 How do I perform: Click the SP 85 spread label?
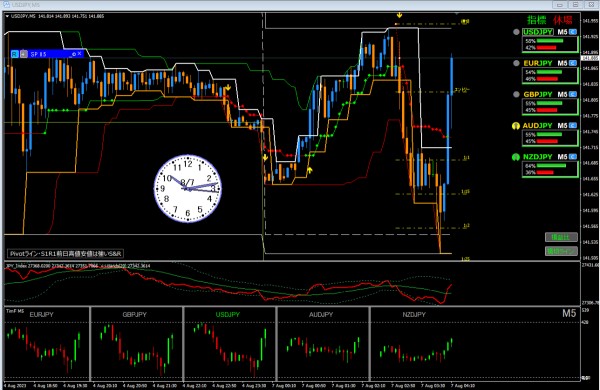pyautogui.click(x=38, y=54)
